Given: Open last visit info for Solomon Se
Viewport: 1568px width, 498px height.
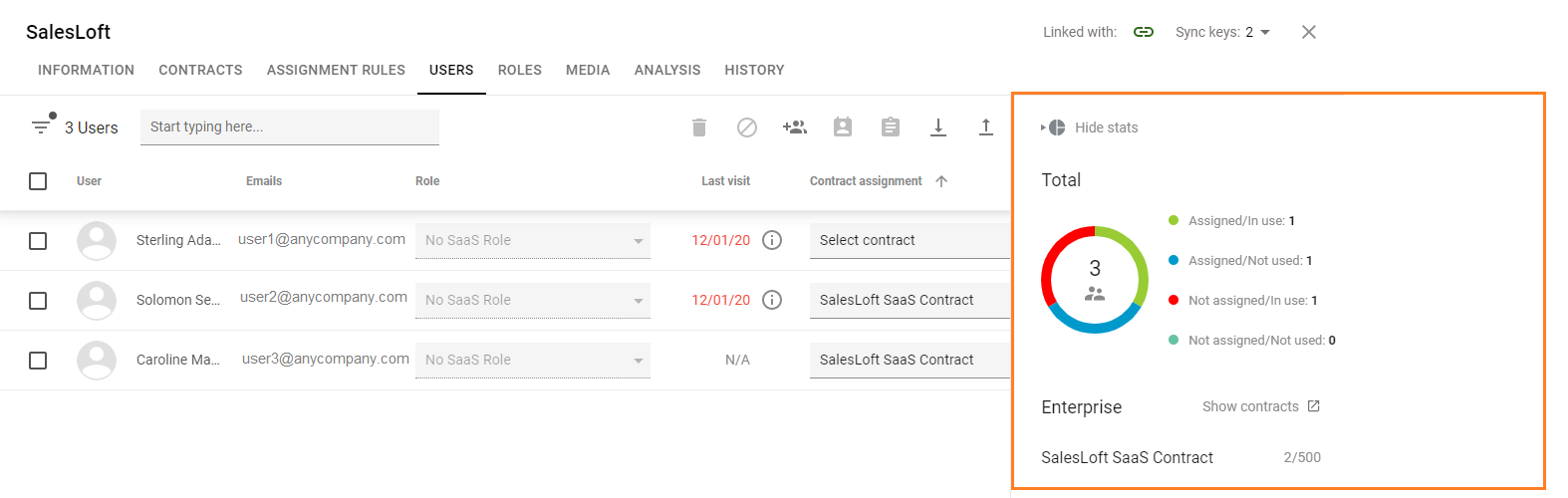Looking at the screenshot, I should [772, 300].
